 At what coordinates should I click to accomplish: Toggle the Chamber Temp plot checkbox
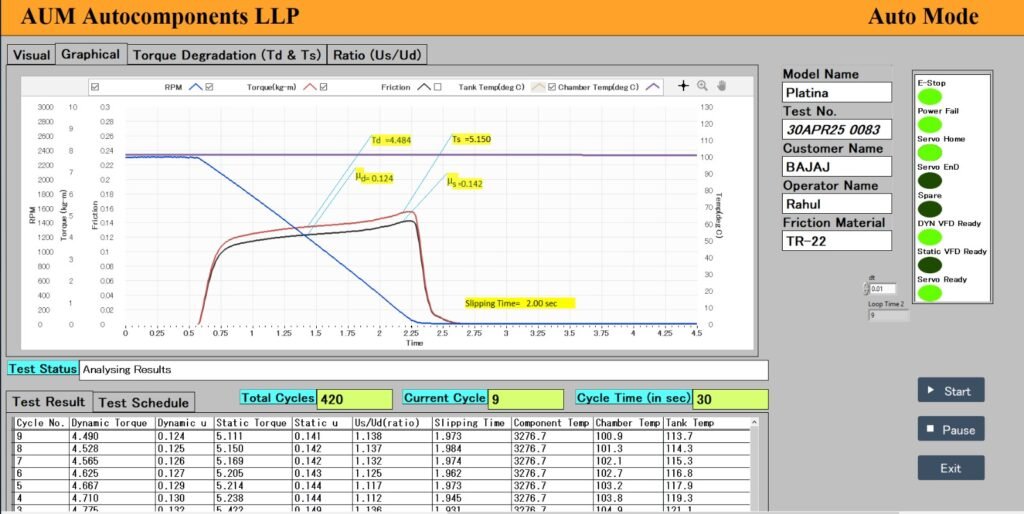[x=550, y=87]
